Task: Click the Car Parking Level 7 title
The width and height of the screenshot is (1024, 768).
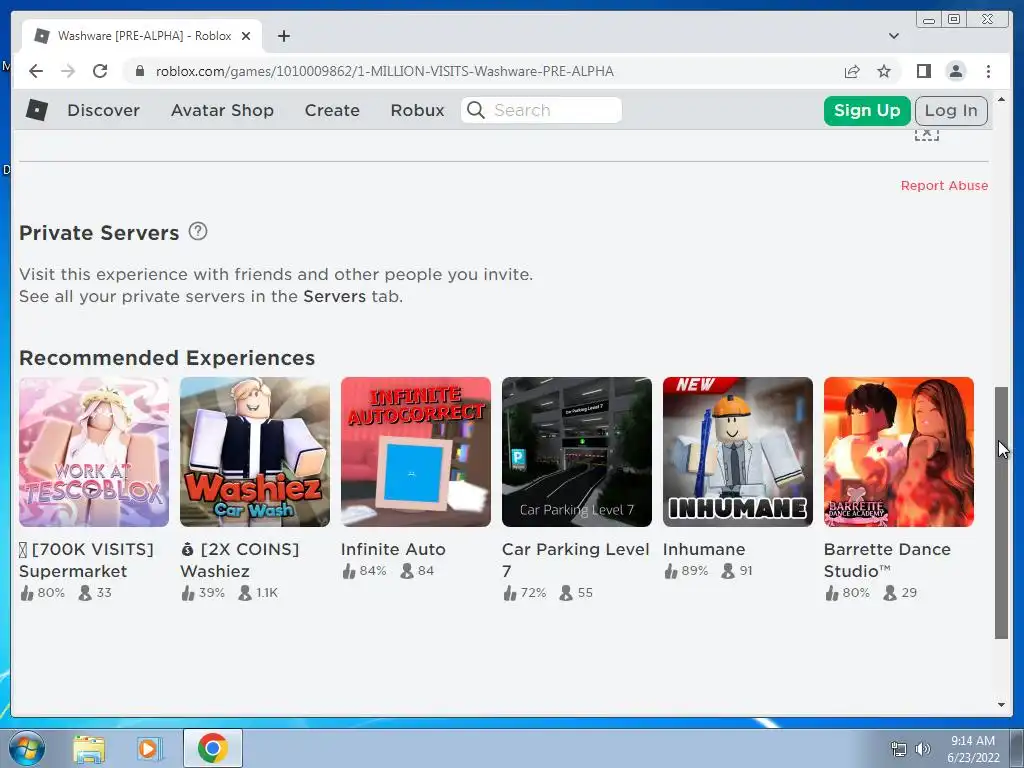Action: point(575,560)
